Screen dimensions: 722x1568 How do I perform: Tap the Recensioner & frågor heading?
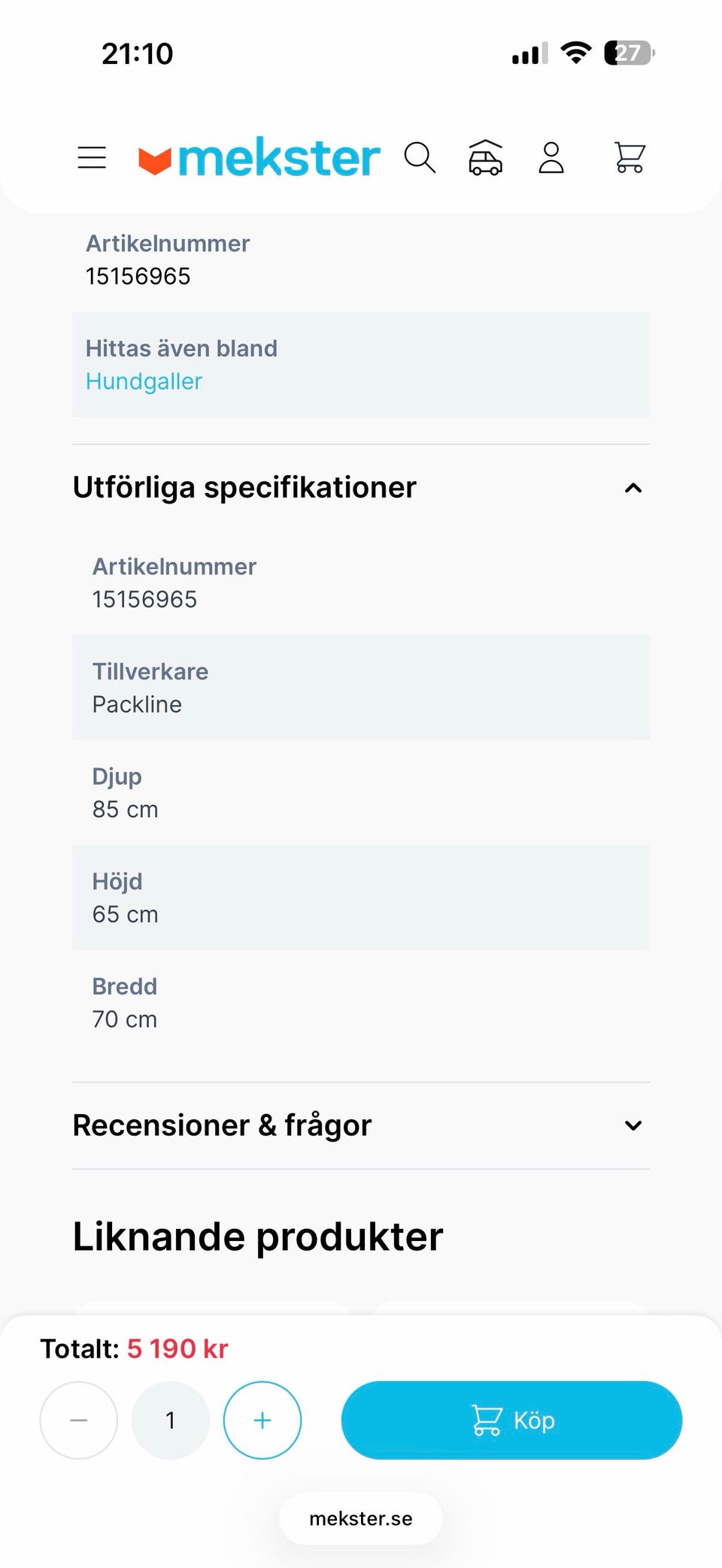pos(222,1125)
